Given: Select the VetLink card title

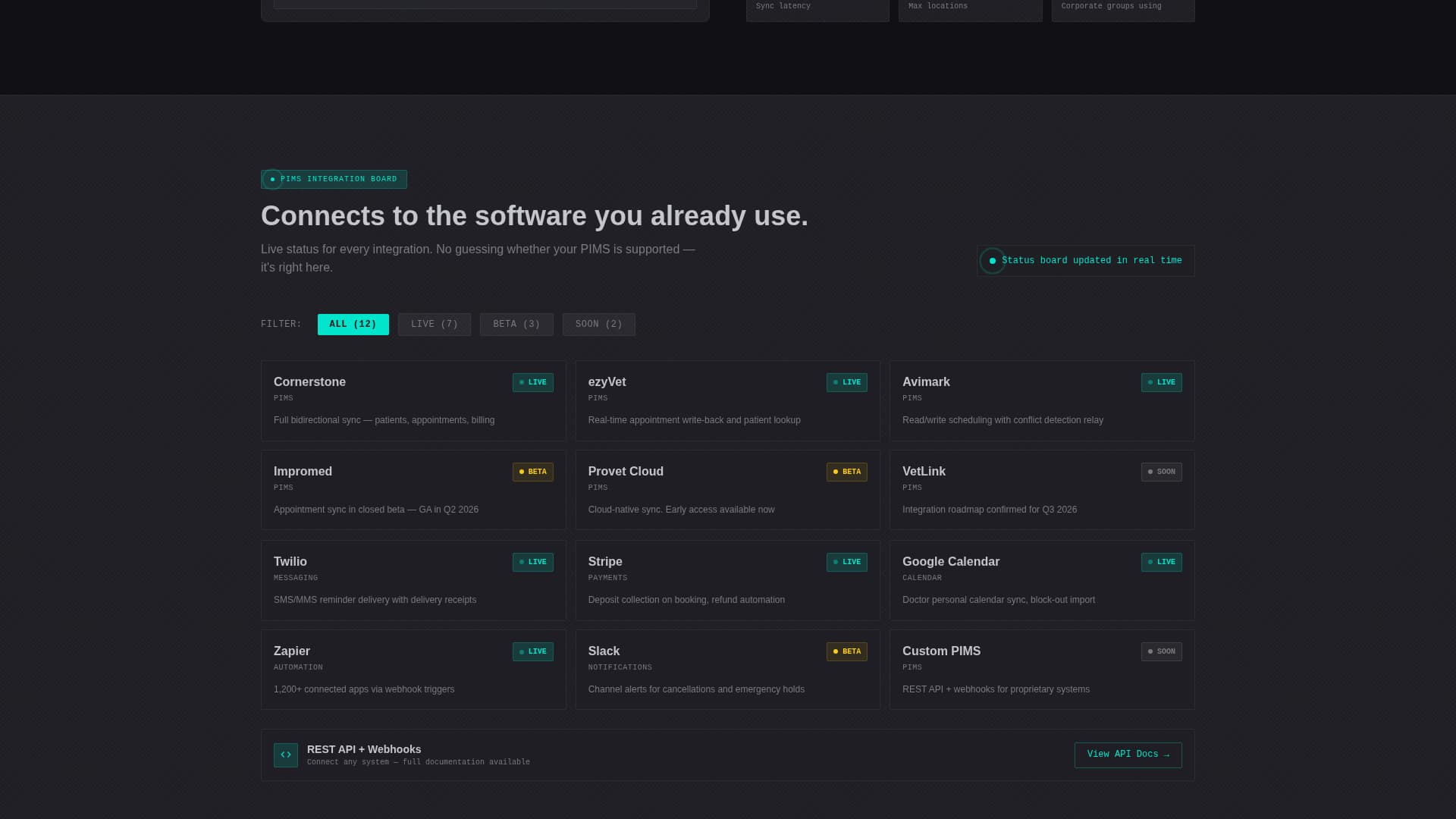Looking at the screenshot, I should coord(924,472).
